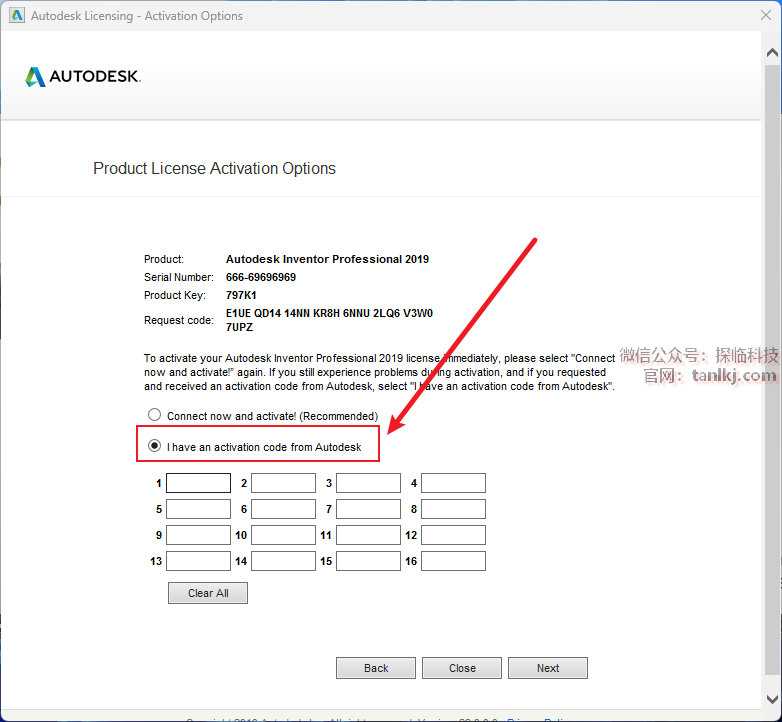Click activation code field 7
Viewport: 782px width, 722px height.
pos(369,509)
